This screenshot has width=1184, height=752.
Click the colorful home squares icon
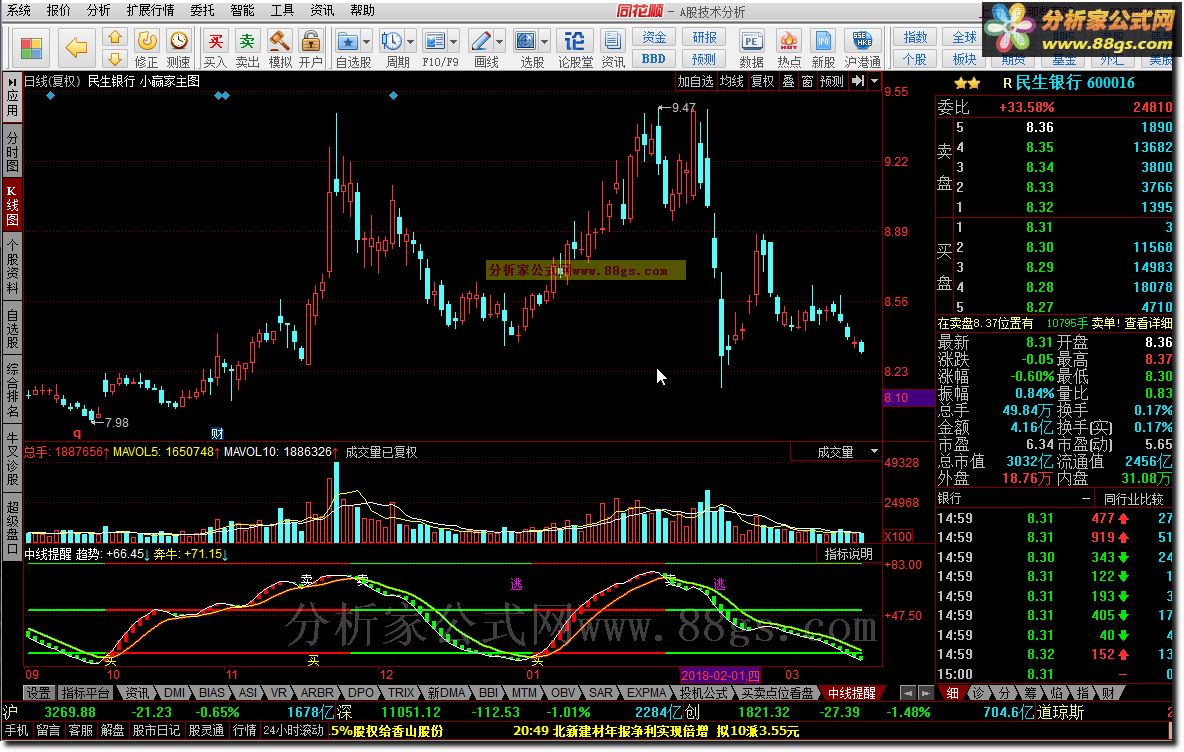[31, 48]
